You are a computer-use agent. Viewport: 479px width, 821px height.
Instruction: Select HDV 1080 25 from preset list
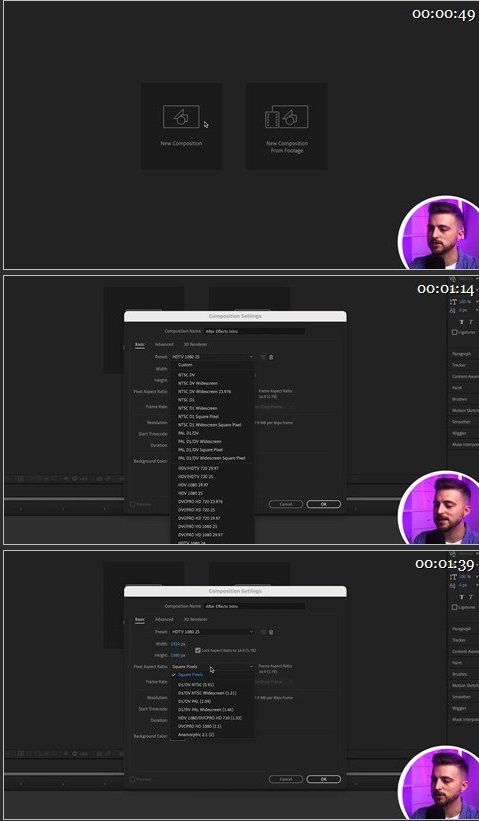(x=191, y=493)
